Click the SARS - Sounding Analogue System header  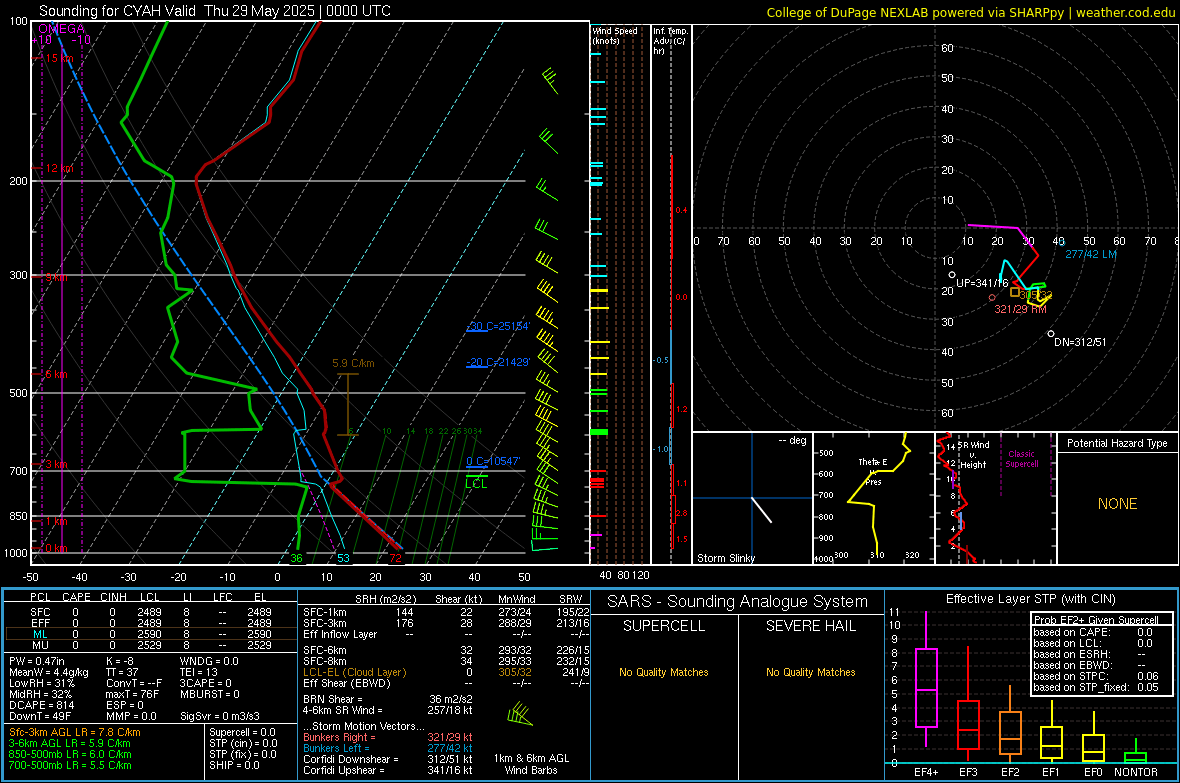(x=738, y=602)
